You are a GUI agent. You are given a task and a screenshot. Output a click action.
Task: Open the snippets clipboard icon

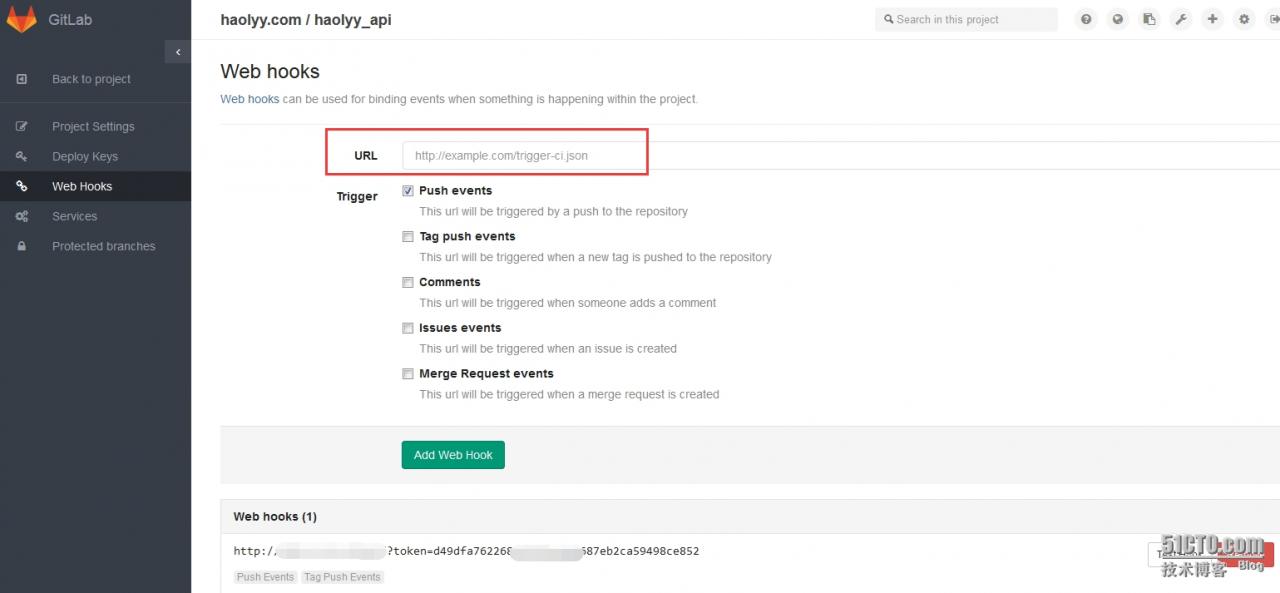1150,19
